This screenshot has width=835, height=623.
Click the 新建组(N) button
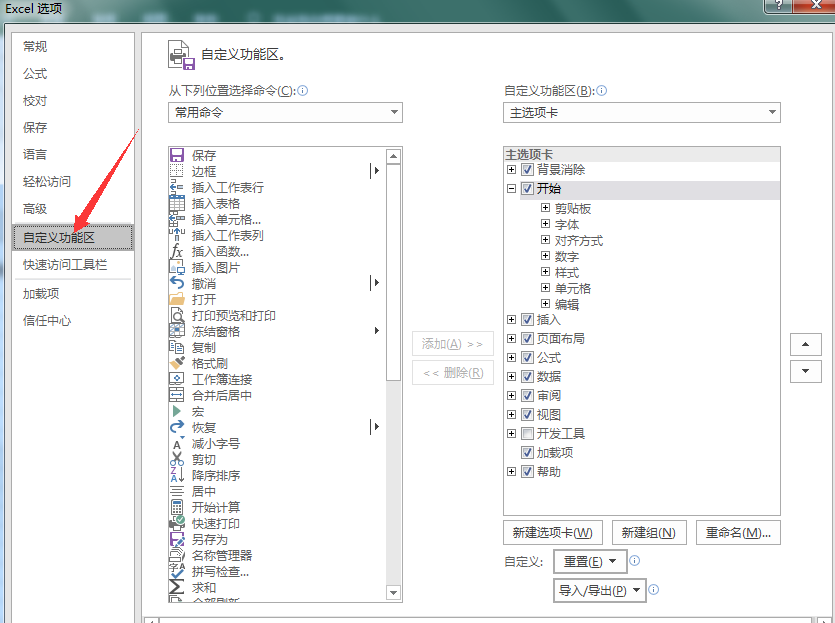point(649,532)
